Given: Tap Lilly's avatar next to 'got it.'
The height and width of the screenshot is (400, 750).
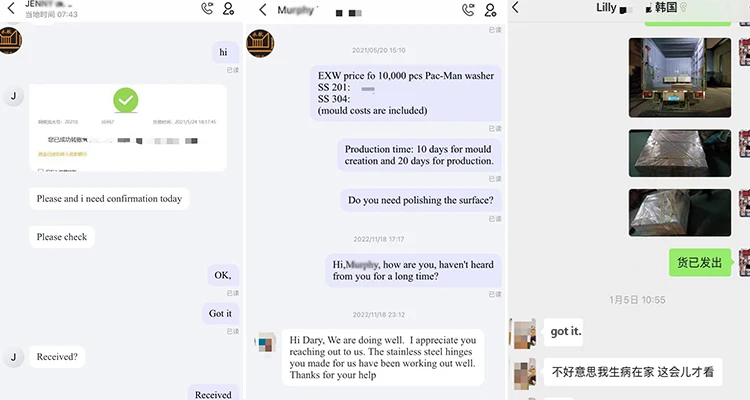Looking at the screenshot, I should [523, 333].
